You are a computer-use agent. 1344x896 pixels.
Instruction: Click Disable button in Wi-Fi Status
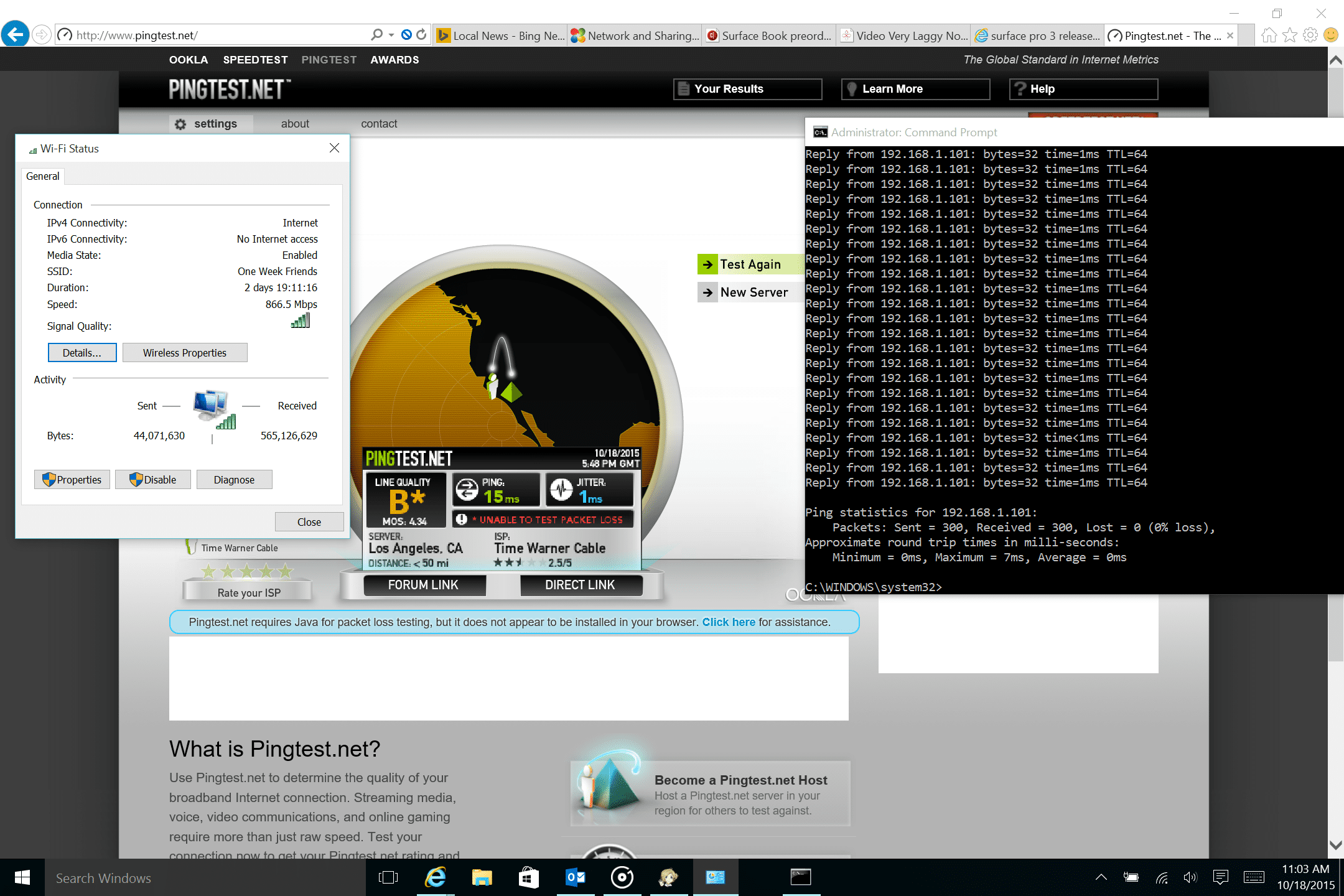(153, 480)
